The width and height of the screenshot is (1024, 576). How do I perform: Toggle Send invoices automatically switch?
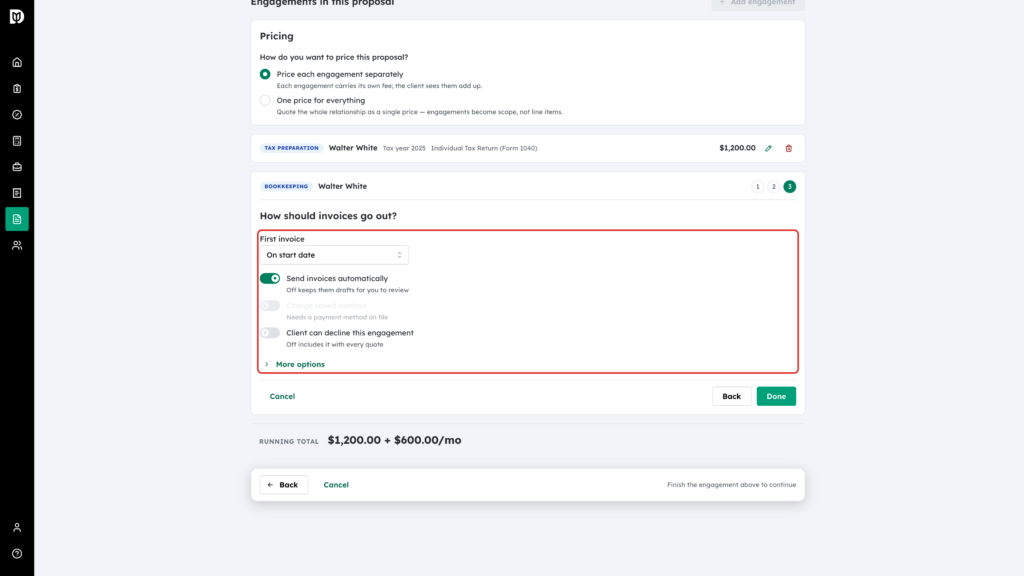point(270,279)
